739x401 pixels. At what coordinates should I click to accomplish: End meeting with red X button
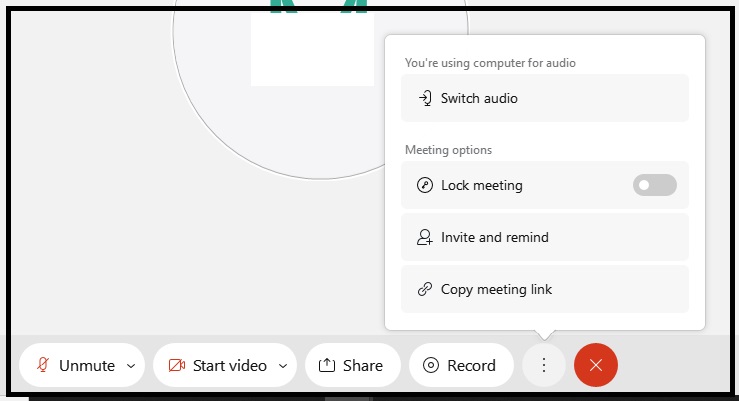(596, 365)
